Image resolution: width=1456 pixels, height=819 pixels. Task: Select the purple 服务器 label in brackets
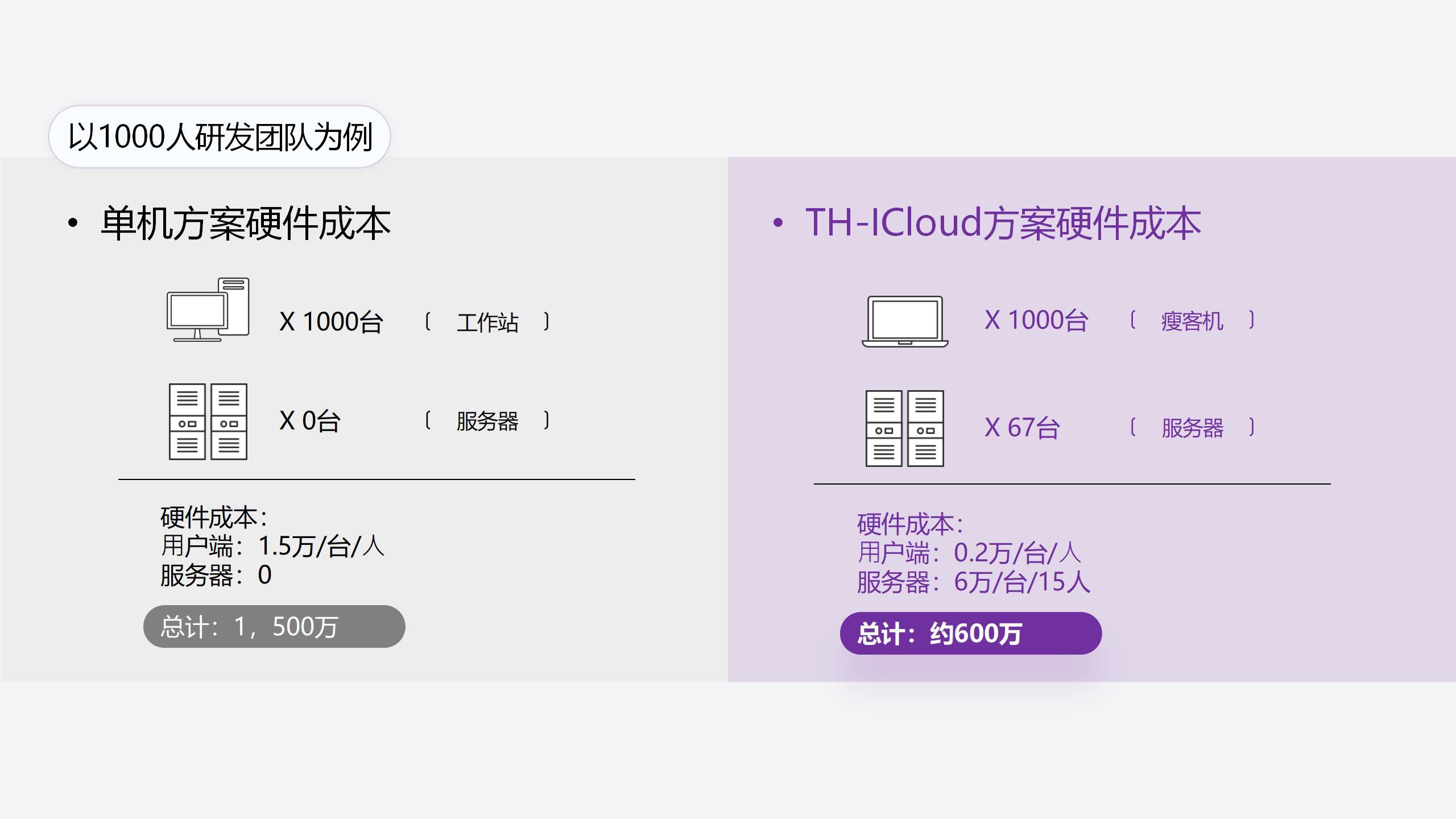(1192, 428)
